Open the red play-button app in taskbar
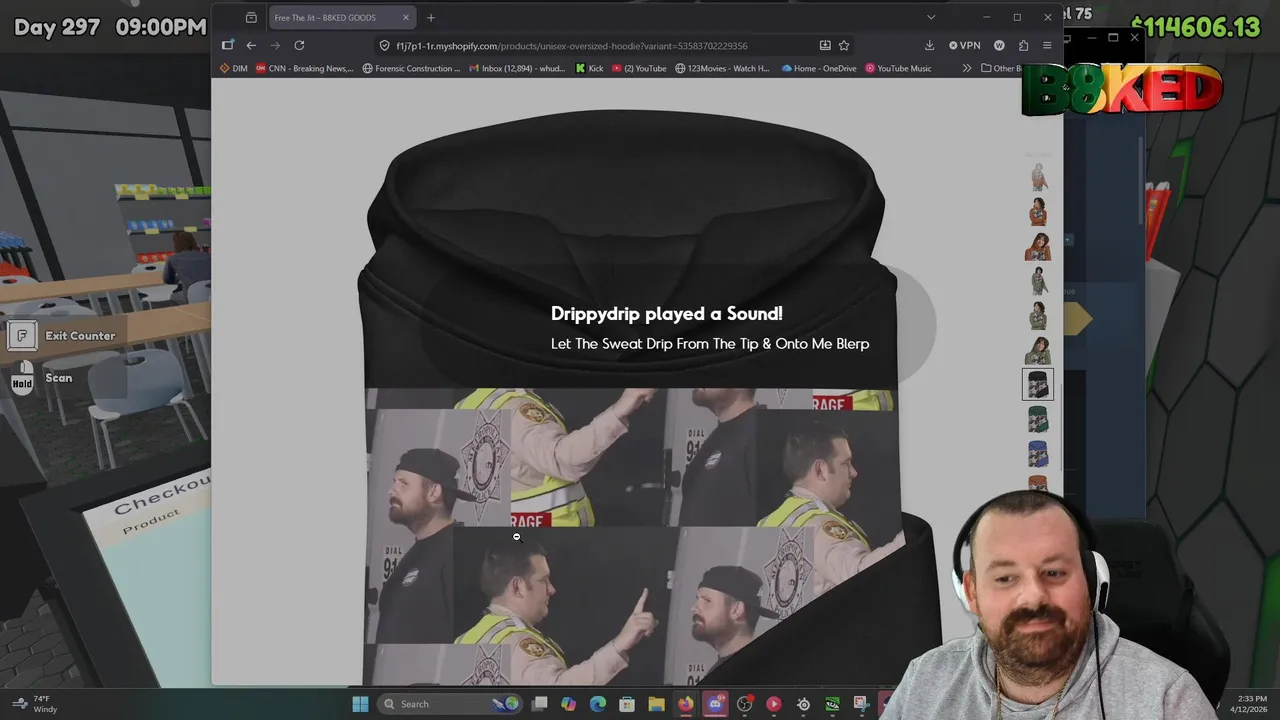The image size is (1280, 720). [x=773, y=704]
